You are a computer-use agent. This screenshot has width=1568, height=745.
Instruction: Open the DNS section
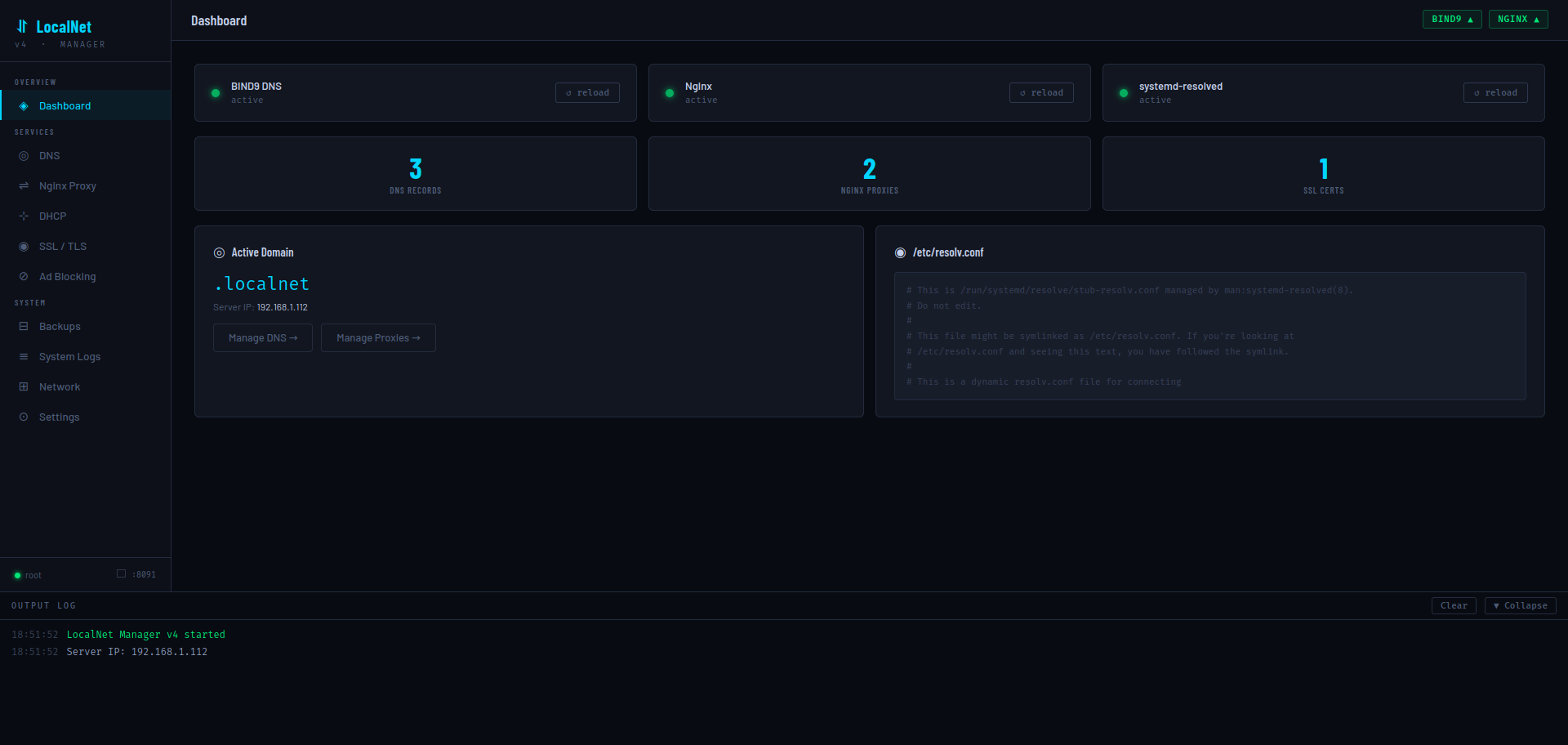click(x=86, y=156)
